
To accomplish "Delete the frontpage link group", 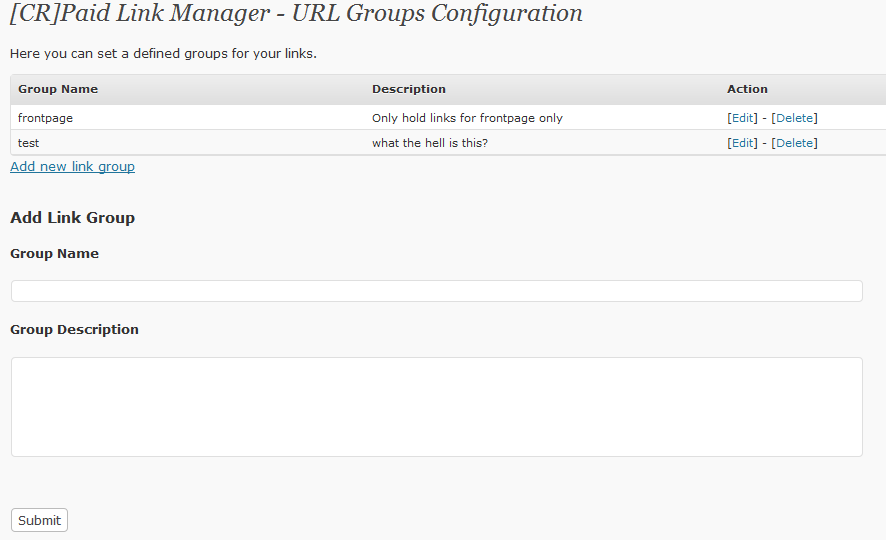I will coord(795,118).
